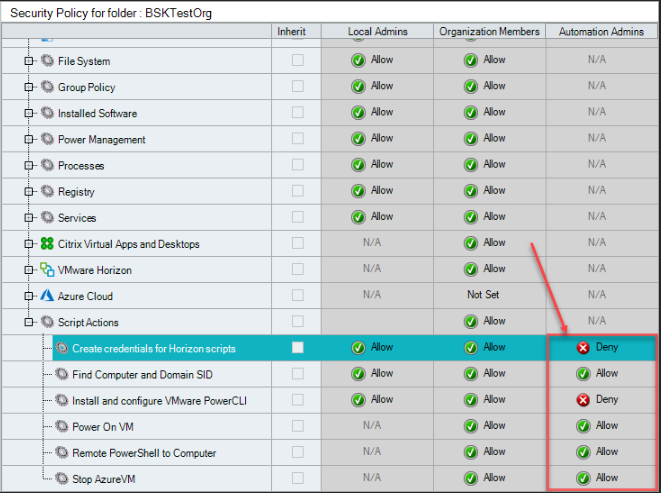Viewport: 661px width, 493px height.
Task: Click the Processes label
Action: click(81, 166)
